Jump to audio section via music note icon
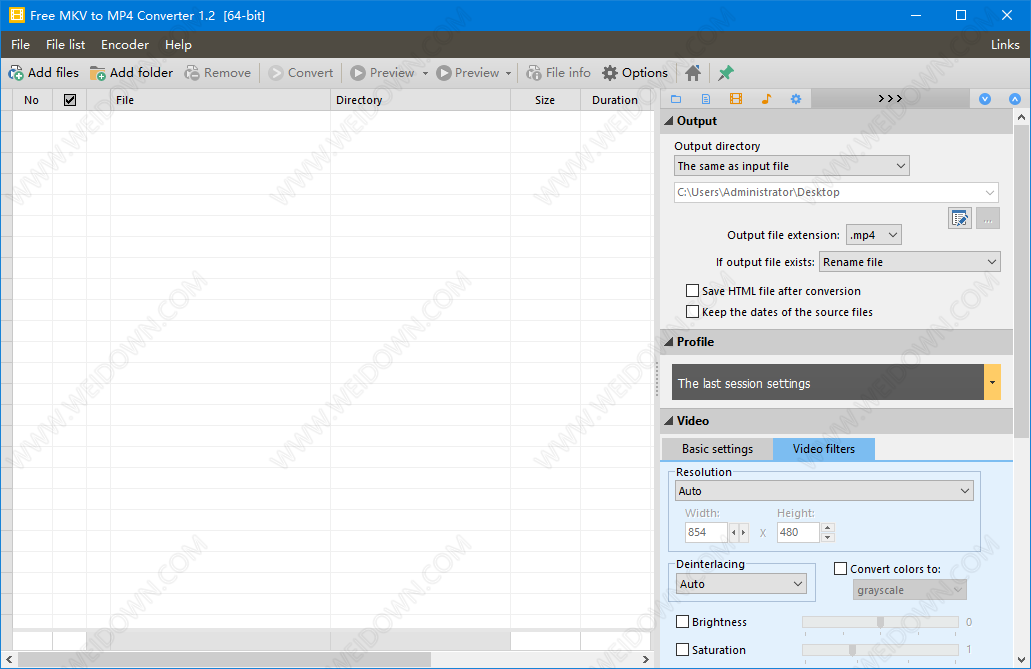This screenshot has width=1031, height=669. point(766,99)
